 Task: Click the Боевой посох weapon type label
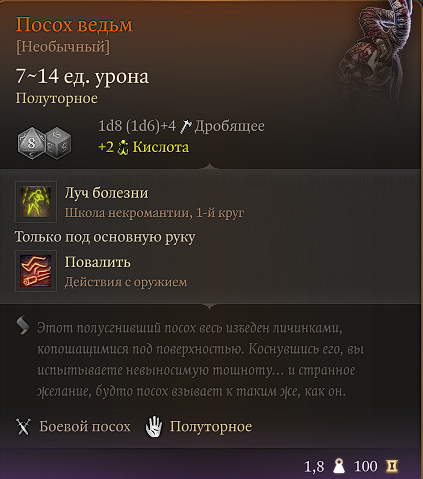[85, 427]
